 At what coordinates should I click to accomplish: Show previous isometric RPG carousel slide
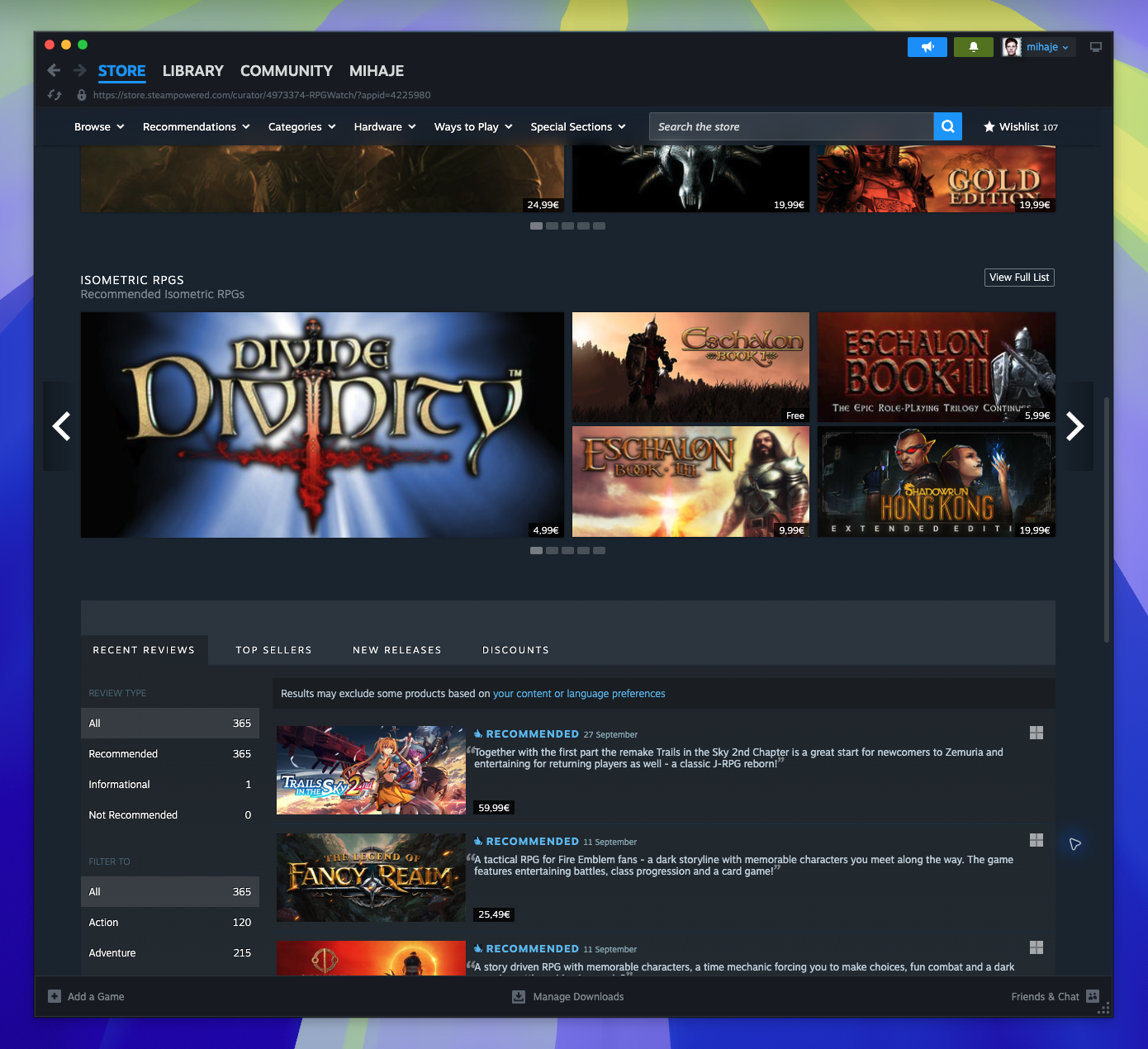tap(61, 426)
